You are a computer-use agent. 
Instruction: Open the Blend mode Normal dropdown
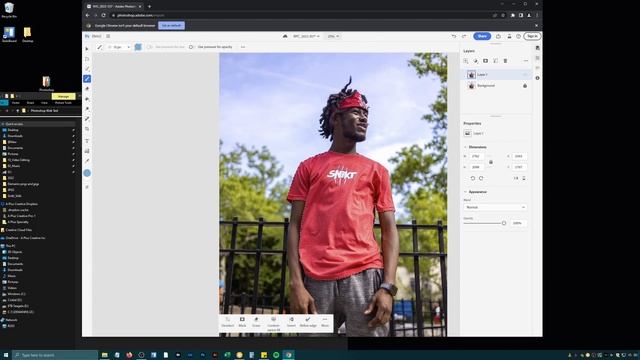[x=495, y=207]
